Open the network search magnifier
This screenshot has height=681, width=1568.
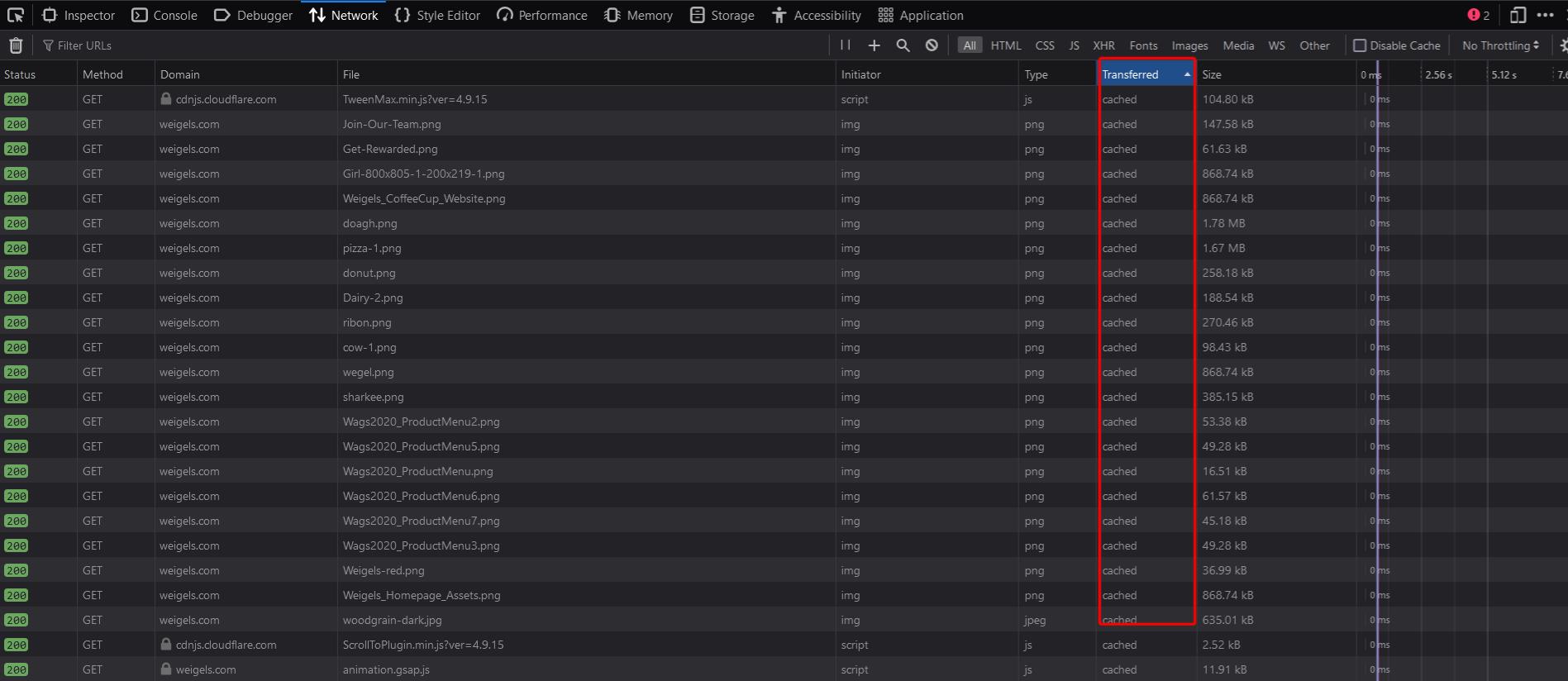[x=903, y=45]
